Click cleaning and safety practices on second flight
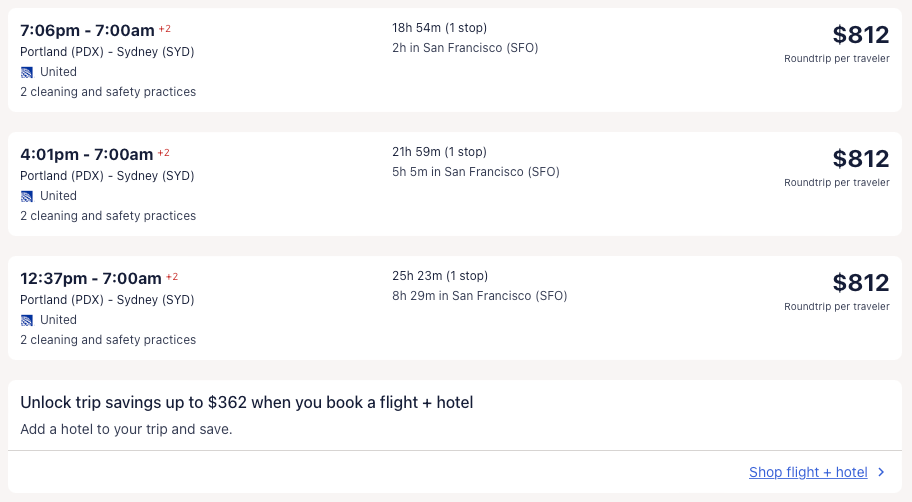912x502 pixels. click(108, 216)
